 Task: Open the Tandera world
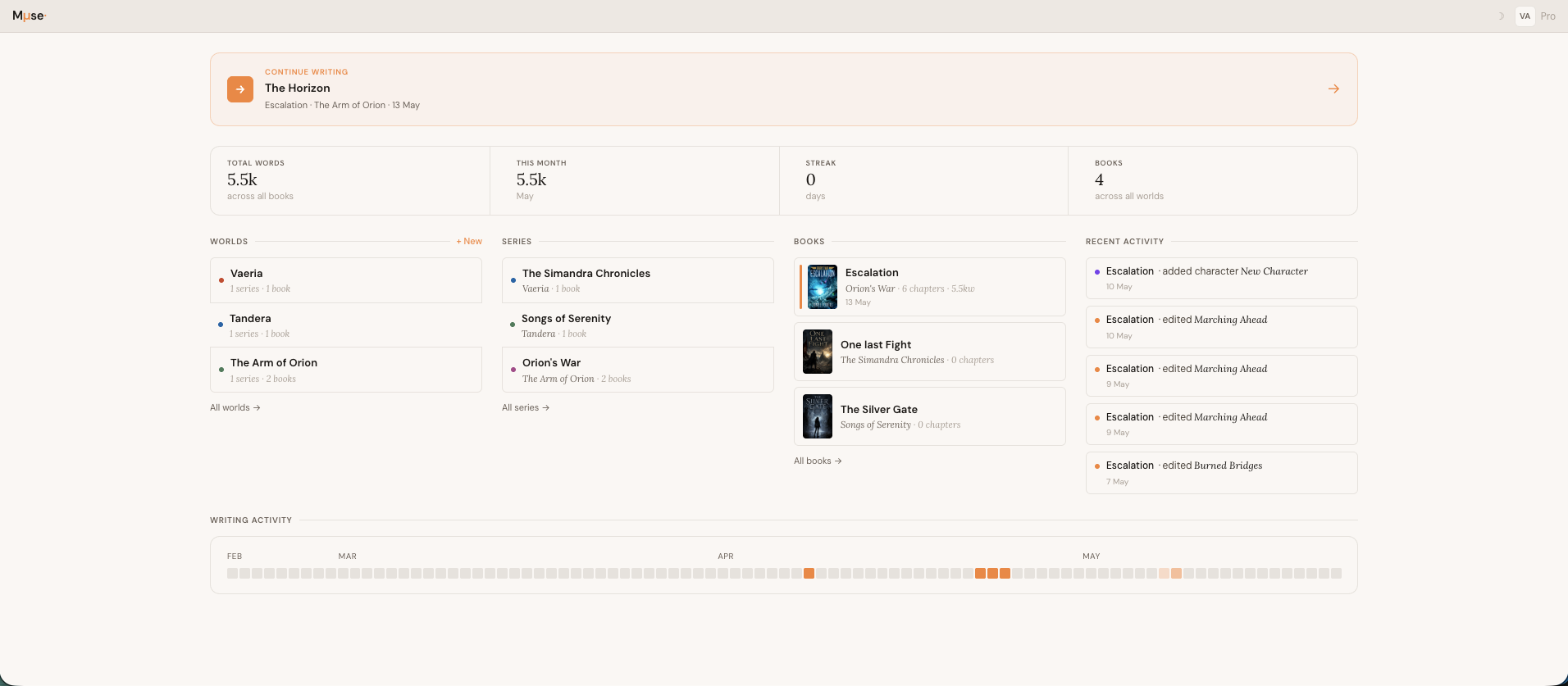[x=346, y=325]
